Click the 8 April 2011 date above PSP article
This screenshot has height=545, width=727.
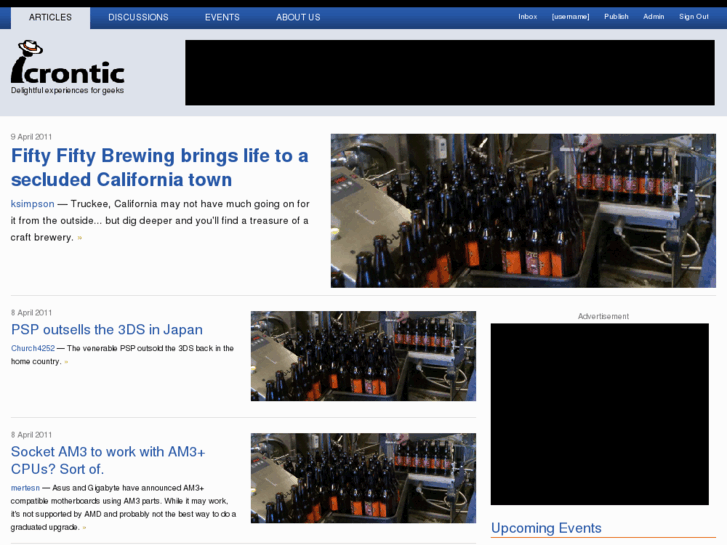pos(32,313)
